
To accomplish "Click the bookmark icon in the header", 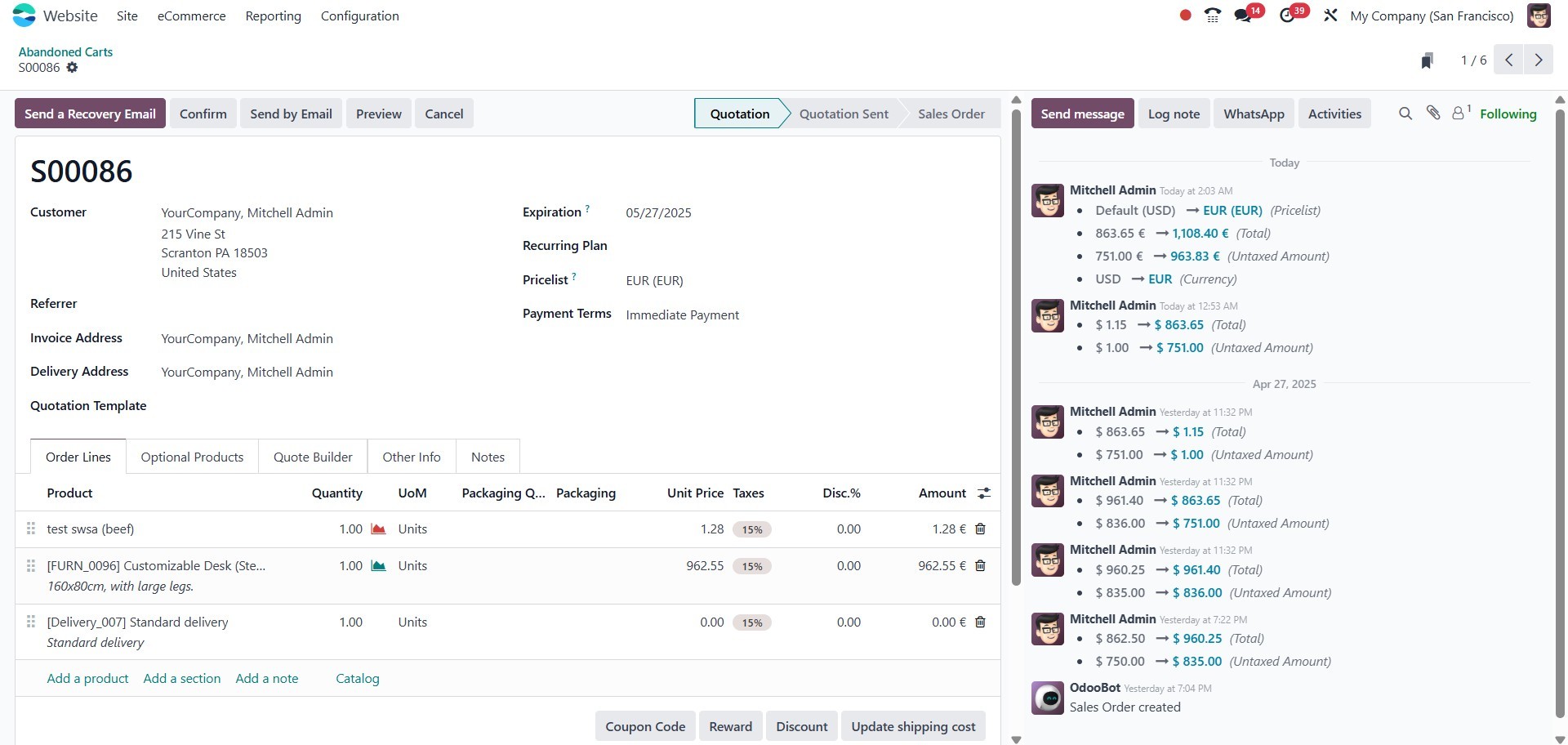I will pos(1427,60).
